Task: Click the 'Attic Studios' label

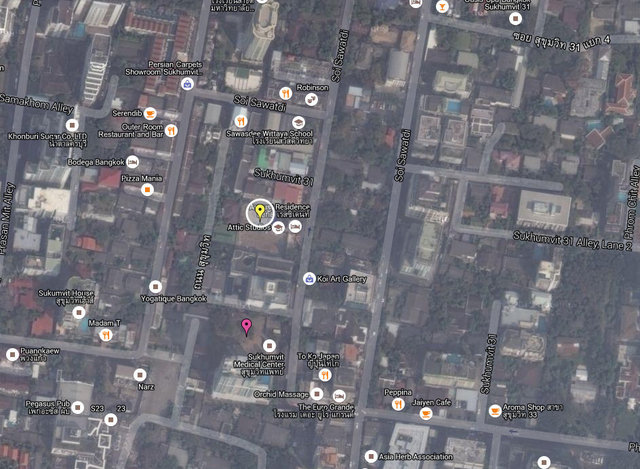Action: [x=249, y=227]
